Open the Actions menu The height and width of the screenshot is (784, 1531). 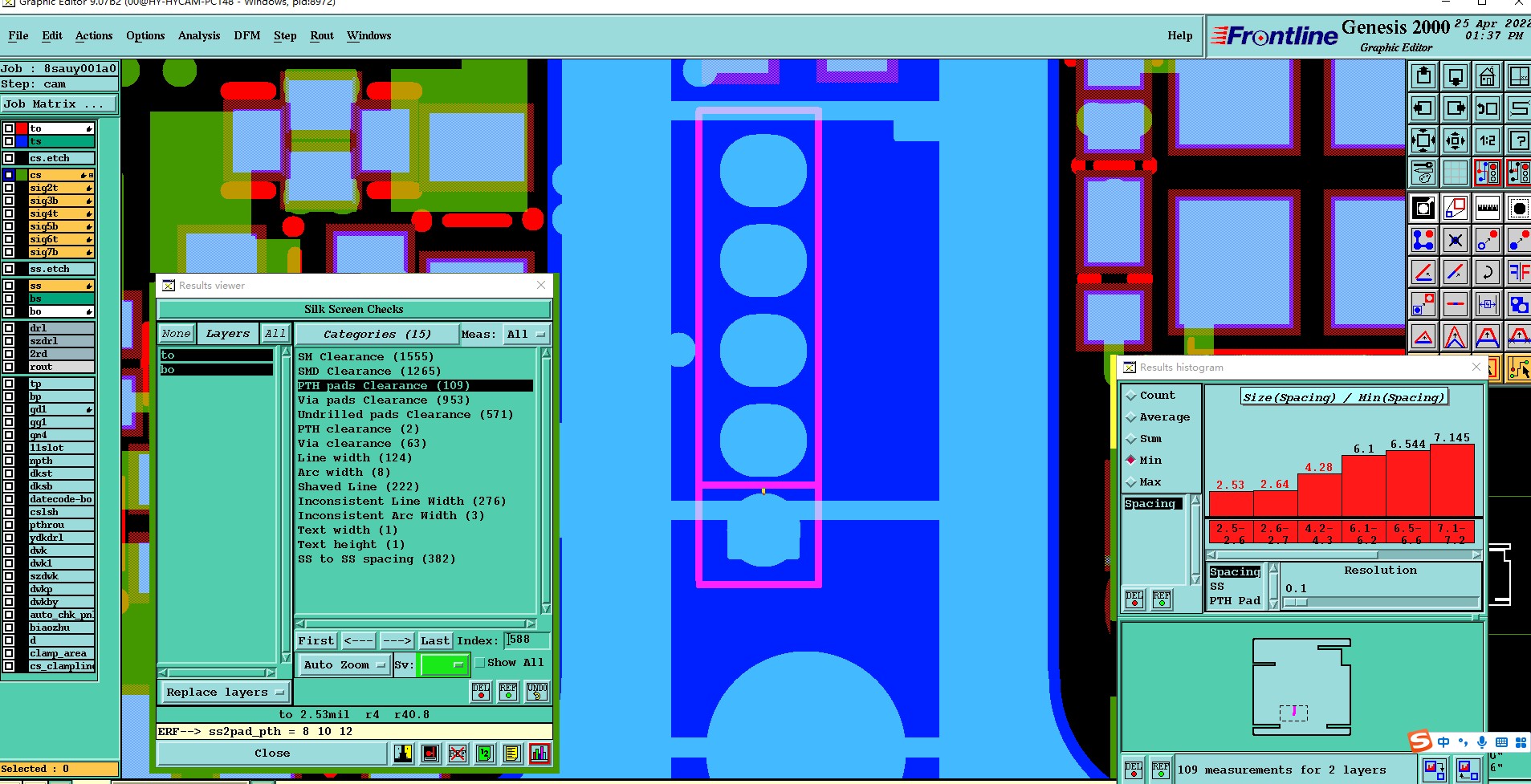click(94, 36)
